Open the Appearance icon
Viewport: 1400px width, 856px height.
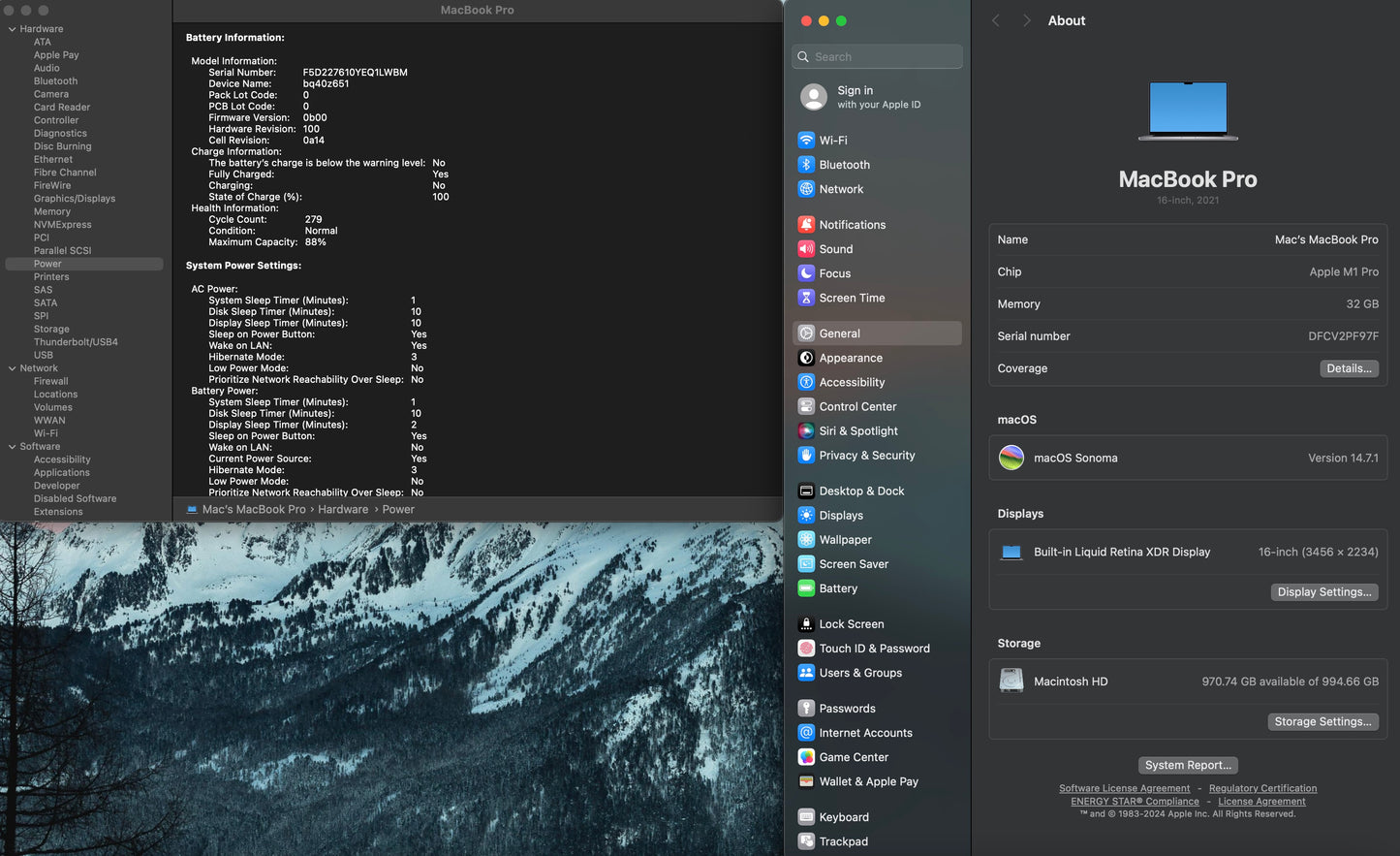tap(806, 358)
